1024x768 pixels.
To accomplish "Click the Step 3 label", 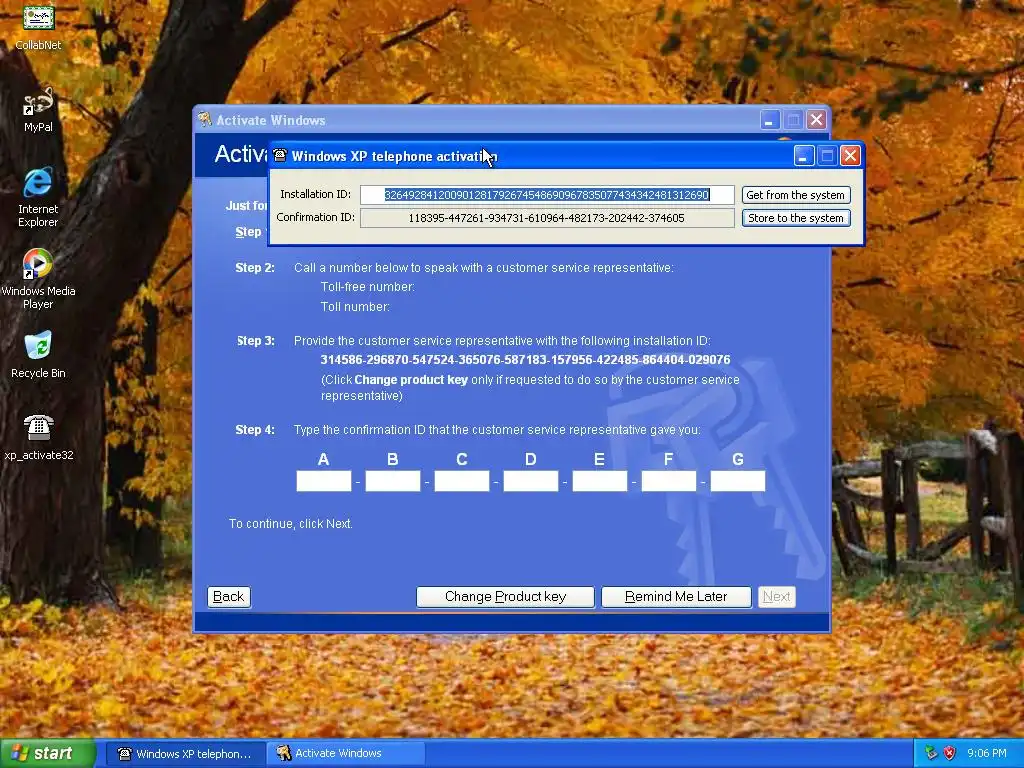I will tap(255, 341).
